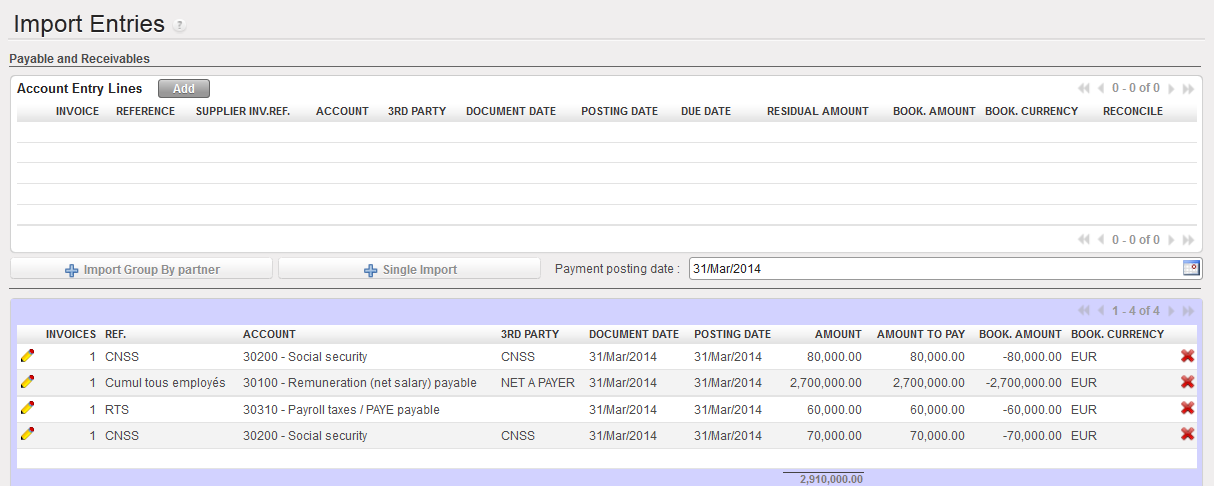
Task: Delete the 70,000.00 CNSS row
Action: coord(1187,434)
